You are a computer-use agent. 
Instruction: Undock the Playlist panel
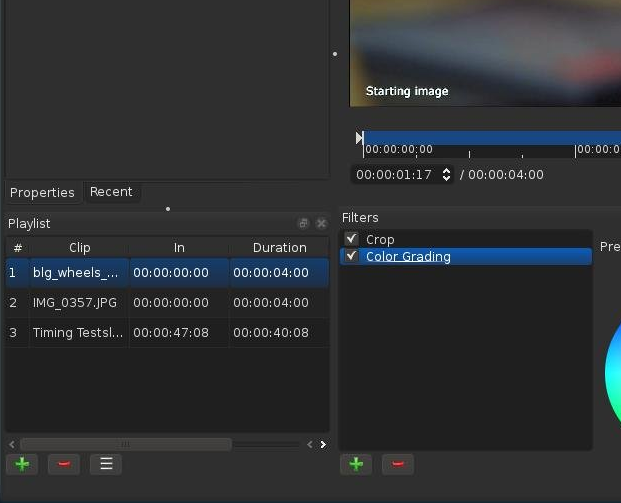303,223
